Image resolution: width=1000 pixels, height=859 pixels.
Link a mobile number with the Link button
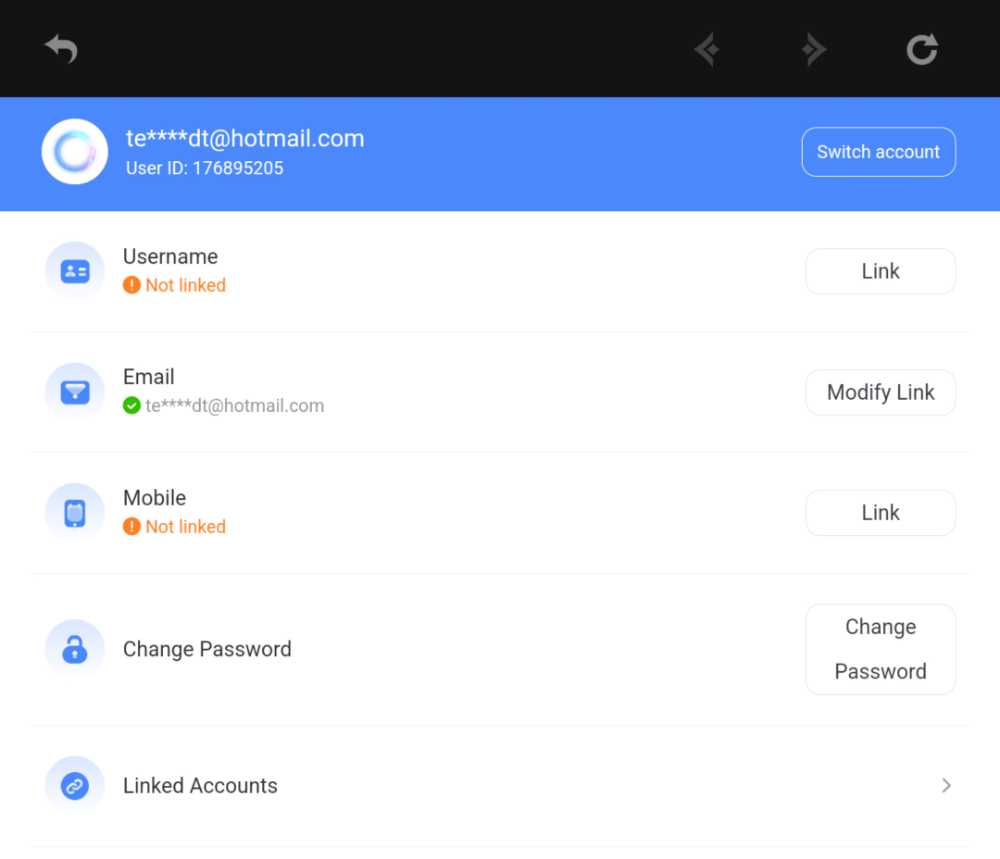(x=880, y=513)
